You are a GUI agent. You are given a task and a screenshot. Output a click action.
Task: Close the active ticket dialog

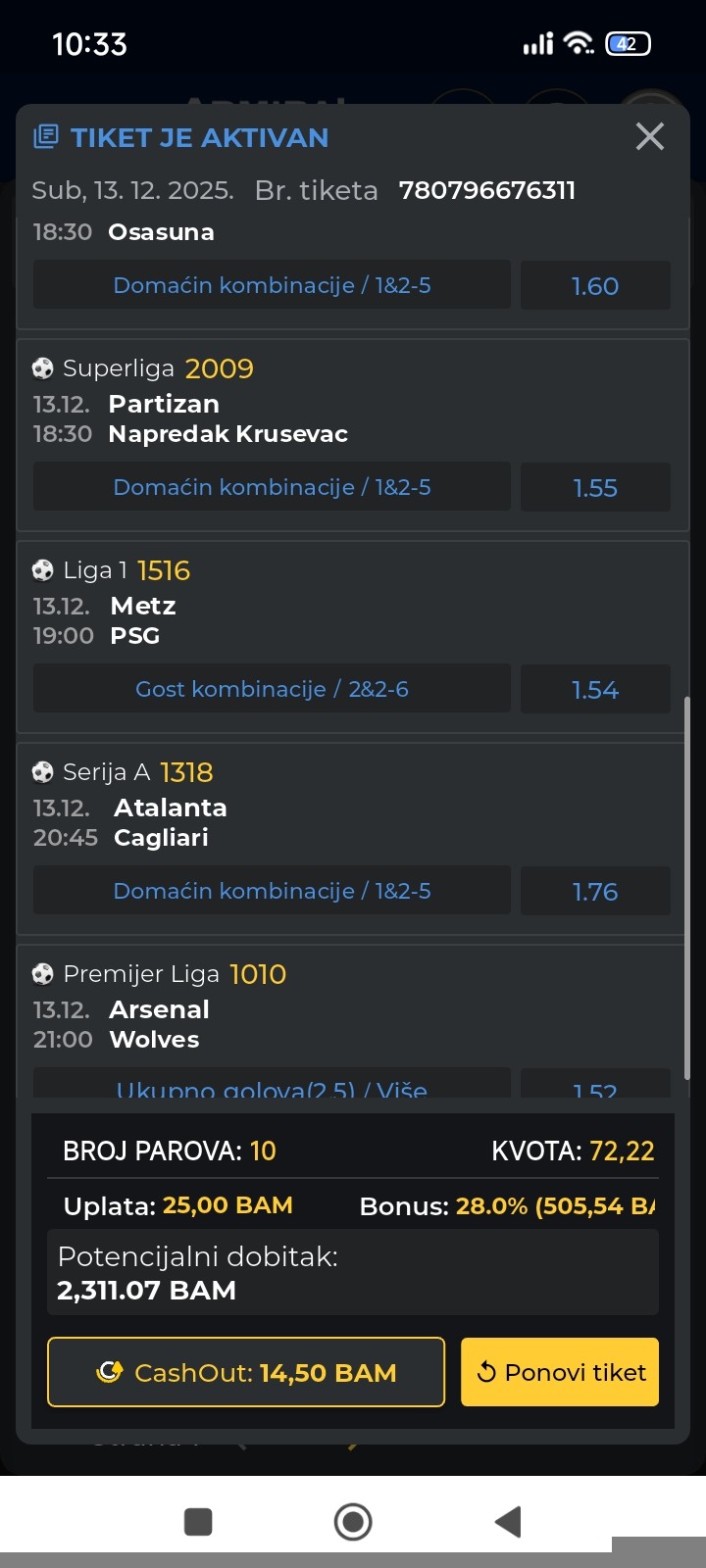(x=649, y=136)
